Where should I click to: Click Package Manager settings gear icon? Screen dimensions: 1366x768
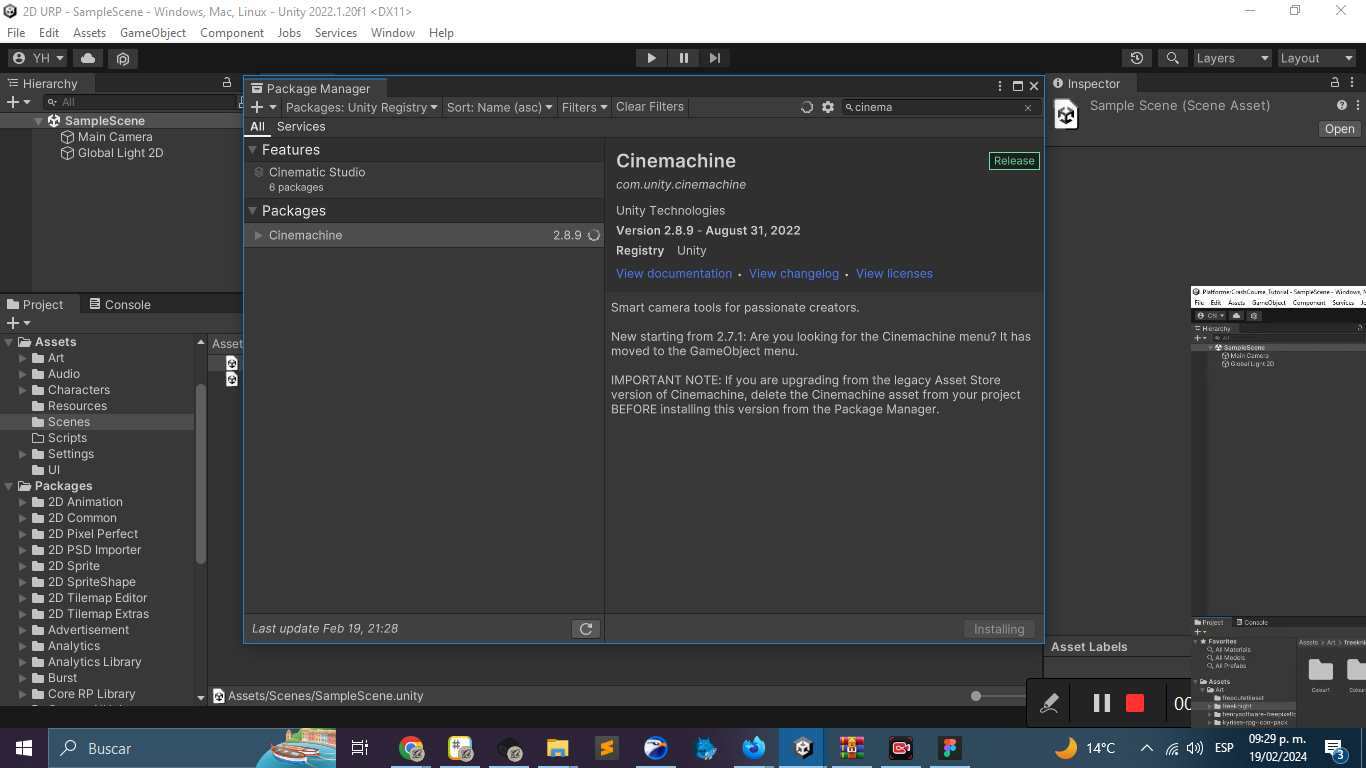point(828,107)
